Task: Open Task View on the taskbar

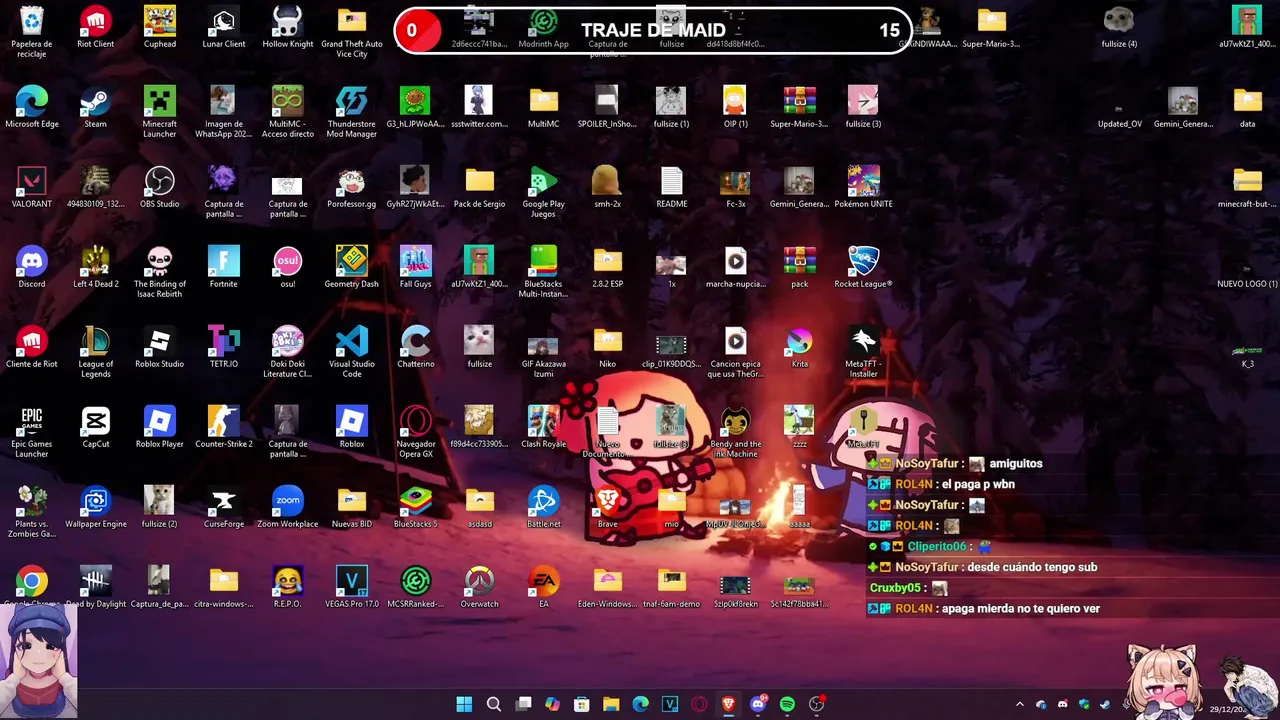Action: coord(523,704)
